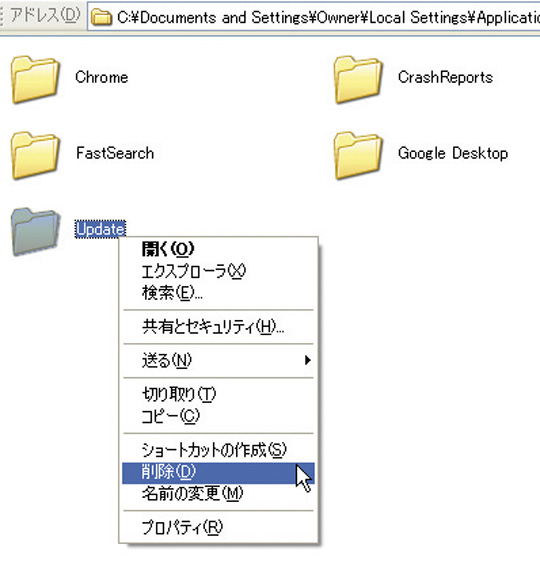Expand the 送る(N) submenu arrow
Screen dimensions: 540x571
click(x=308, y=360)
